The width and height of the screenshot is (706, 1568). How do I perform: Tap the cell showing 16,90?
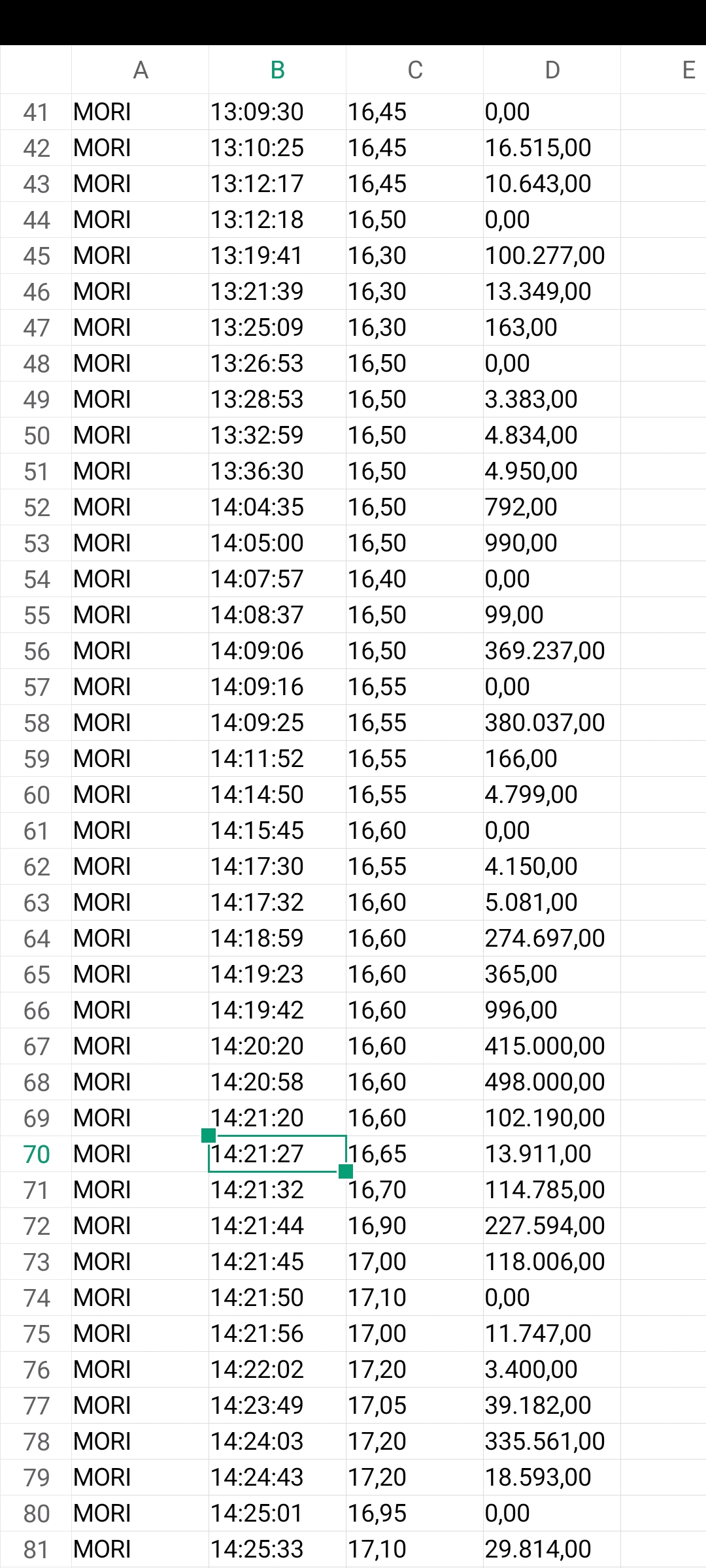coord(414,1226)
